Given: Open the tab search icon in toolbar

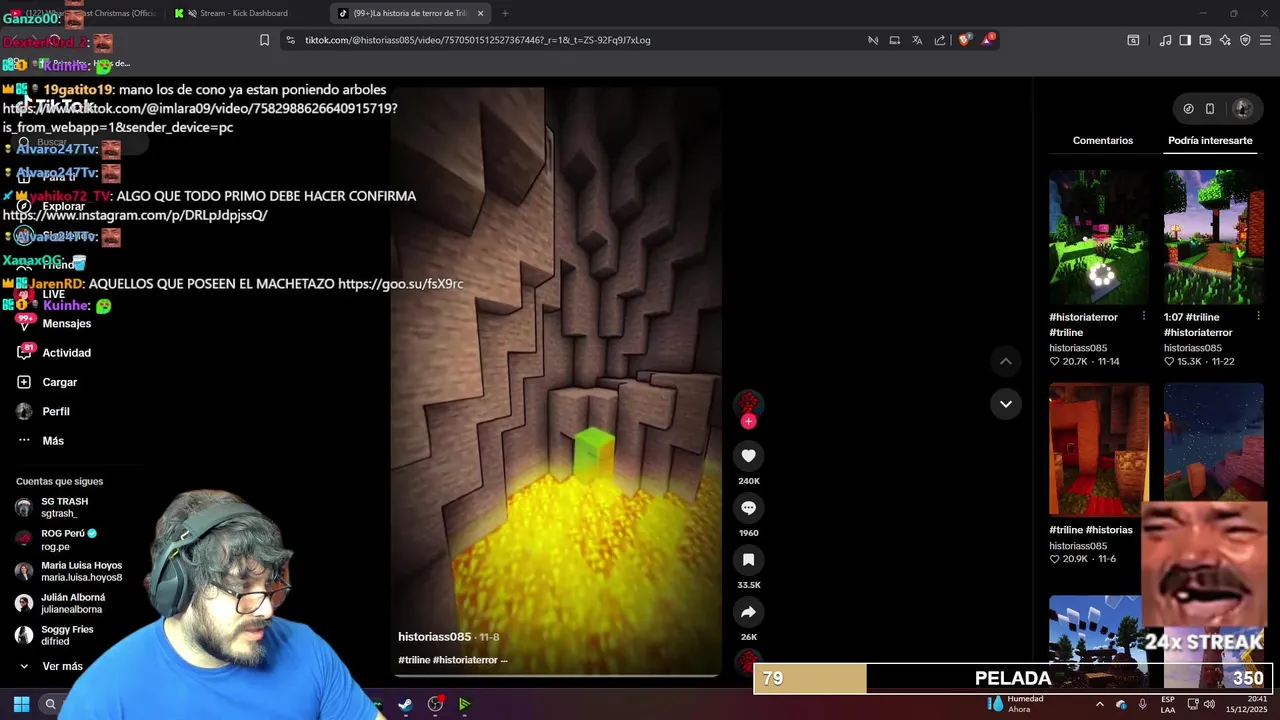Looking at the screenshot, I should pyautogui.click(x=1133, y=40).
